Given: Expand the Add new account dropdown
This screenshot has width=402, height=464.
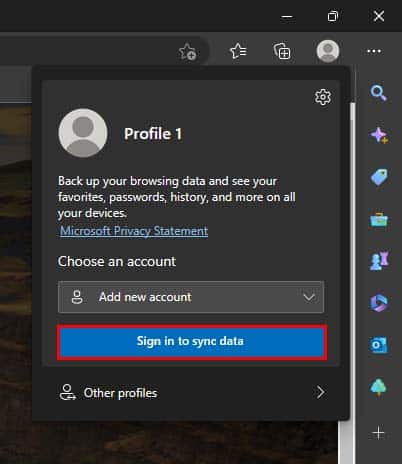Looking at the screenshot, I should coord(191,297).
